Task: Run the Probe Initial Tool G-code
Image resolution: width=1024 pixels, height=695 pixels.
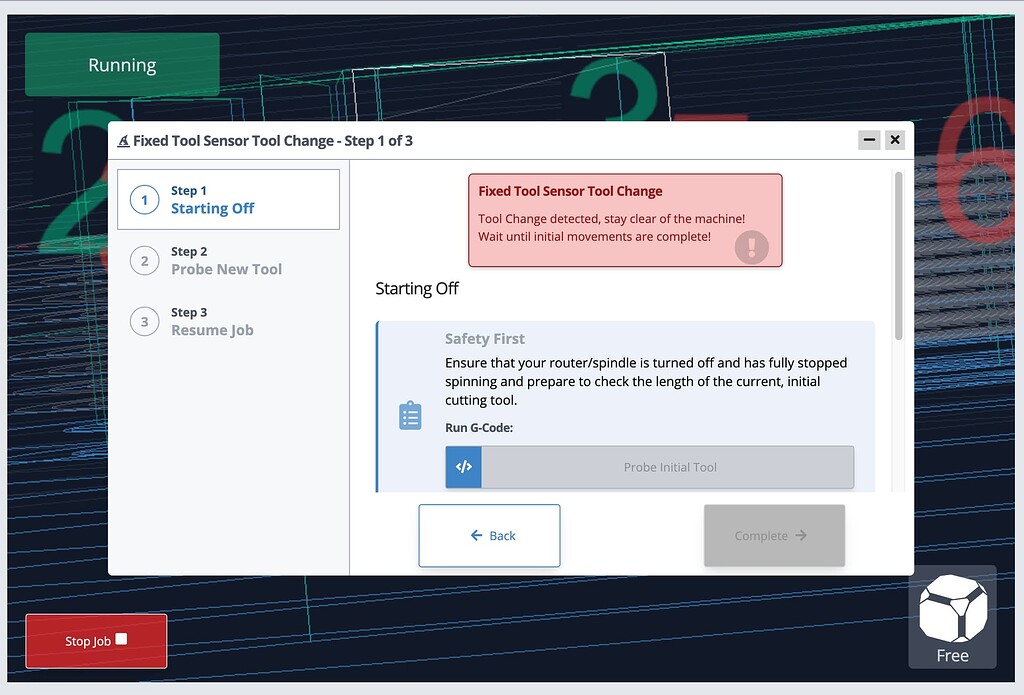Action: pyautogui.click(x=668, y=467)
